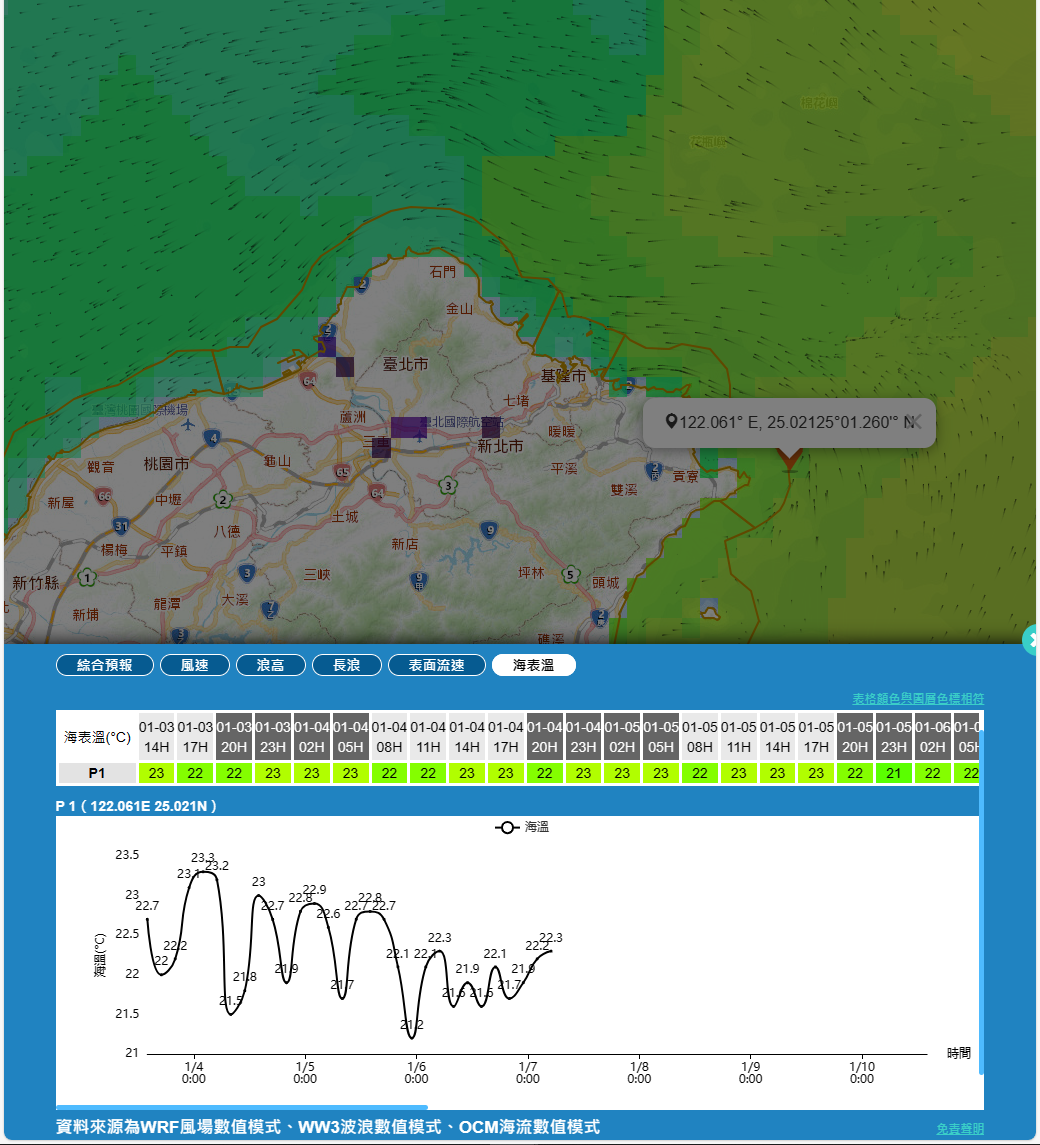The height and width of the screenshot is (1145, 1040).
Task: View the 表面流速 tab
Action: pyautogui.click(x=436, y=665)
